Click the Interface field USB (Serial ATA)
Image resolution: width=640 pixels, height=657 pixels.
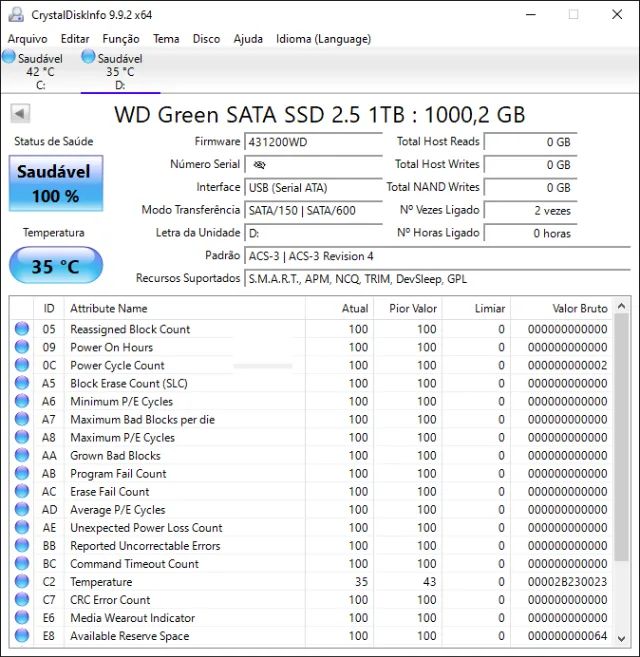click(x=314, y=187)
